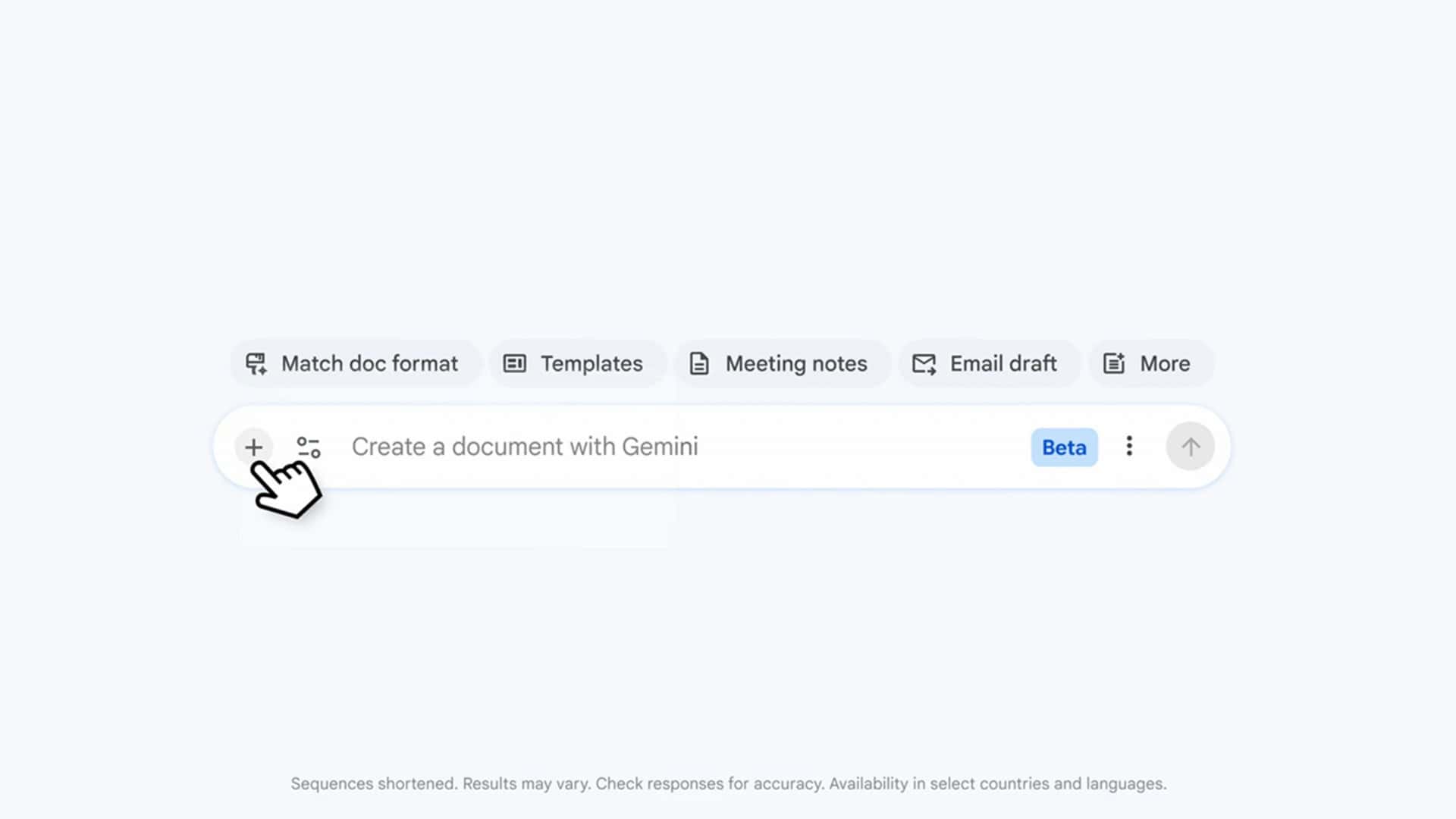The width and height of the screenshot is (1456, 819).
Task: Expand the More suggestions chip
Action: click(x=1165, y=364)
